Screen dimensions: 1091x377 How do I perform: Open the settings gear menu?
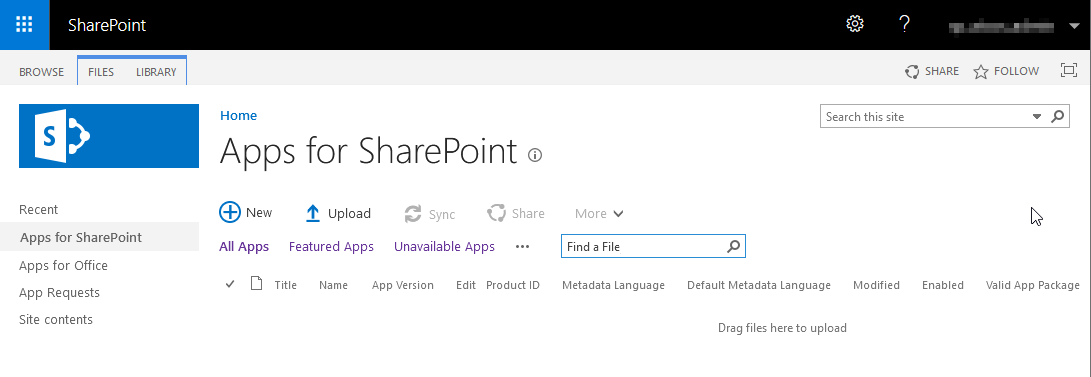(x=854, y=24)
